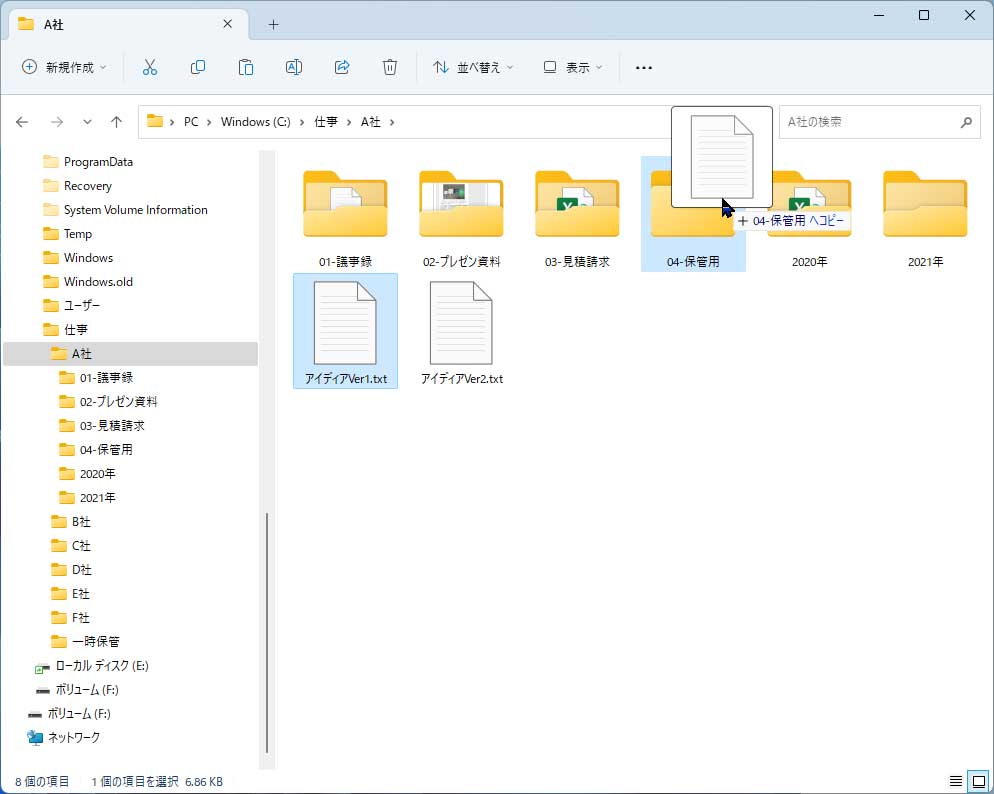994x794 pixels.
Task: Select 02-プレゼン資料 in the navigation tree
Action: tap(108, 402)
